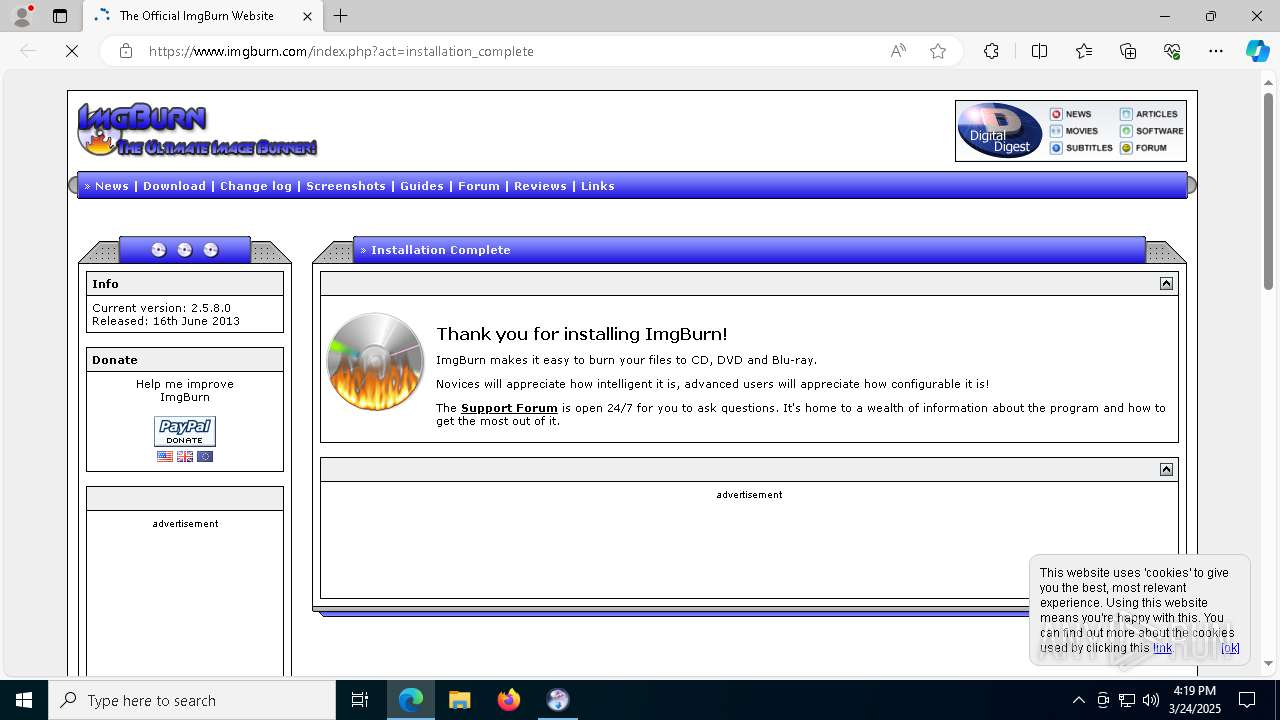Click the taskbar search box
This screenshot has width=1280, height=720.
coord(192,700)
